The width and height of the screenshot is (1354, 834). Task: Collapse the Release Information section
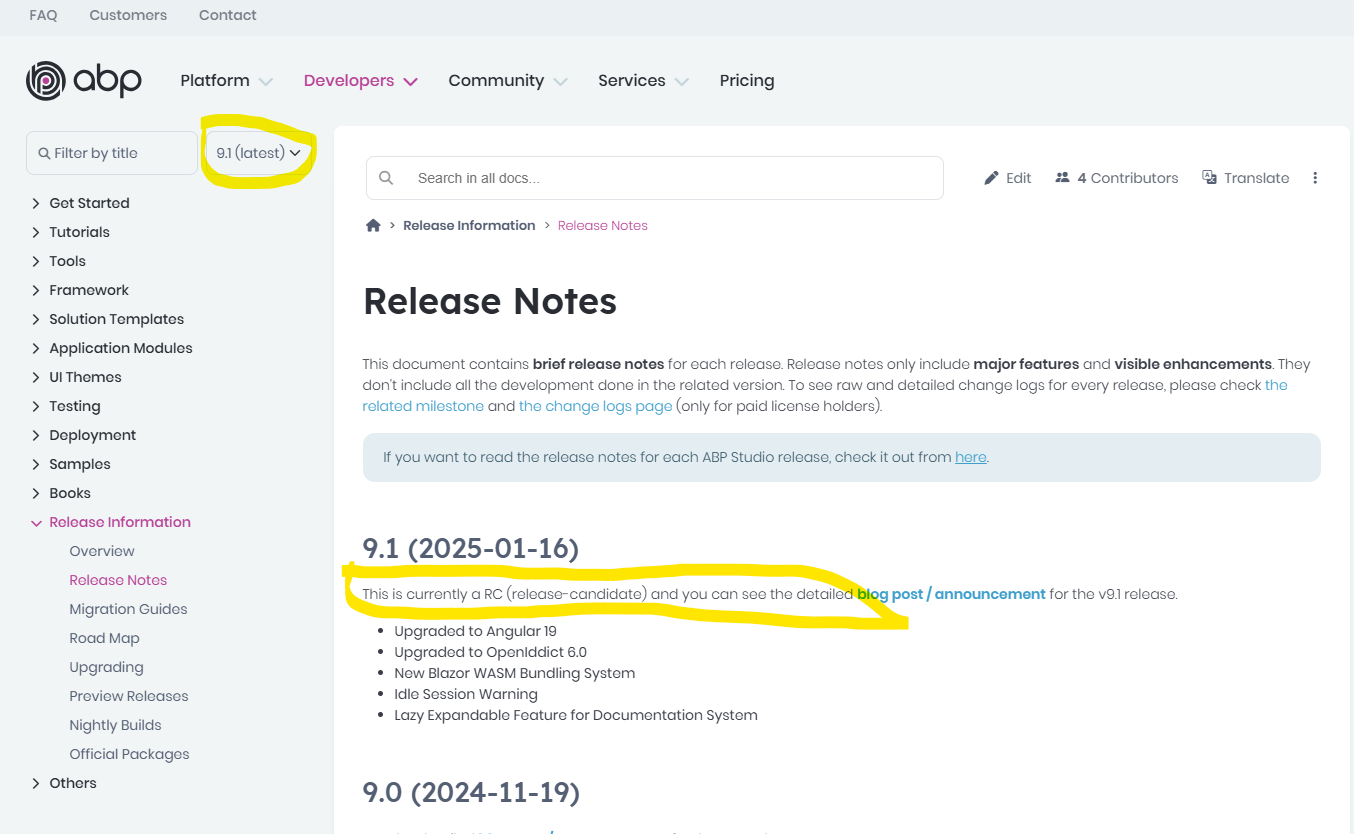(x=36, y=523)
